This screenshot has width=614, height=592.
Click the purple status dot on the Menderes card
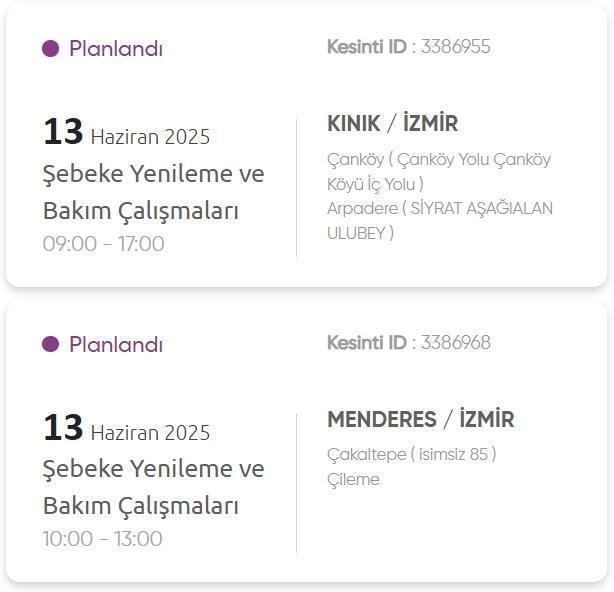tap(51, 344)
